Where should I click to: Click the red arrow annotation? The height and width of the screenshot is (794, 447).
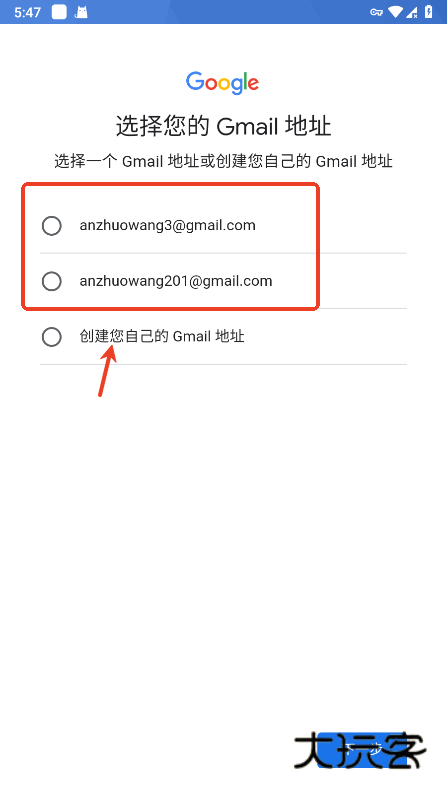(x=107, y=370)
